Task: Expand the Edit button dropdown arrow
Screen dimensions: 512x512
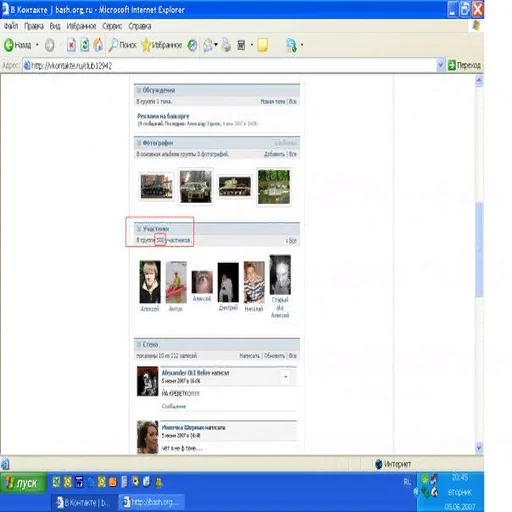Action: 252,45
